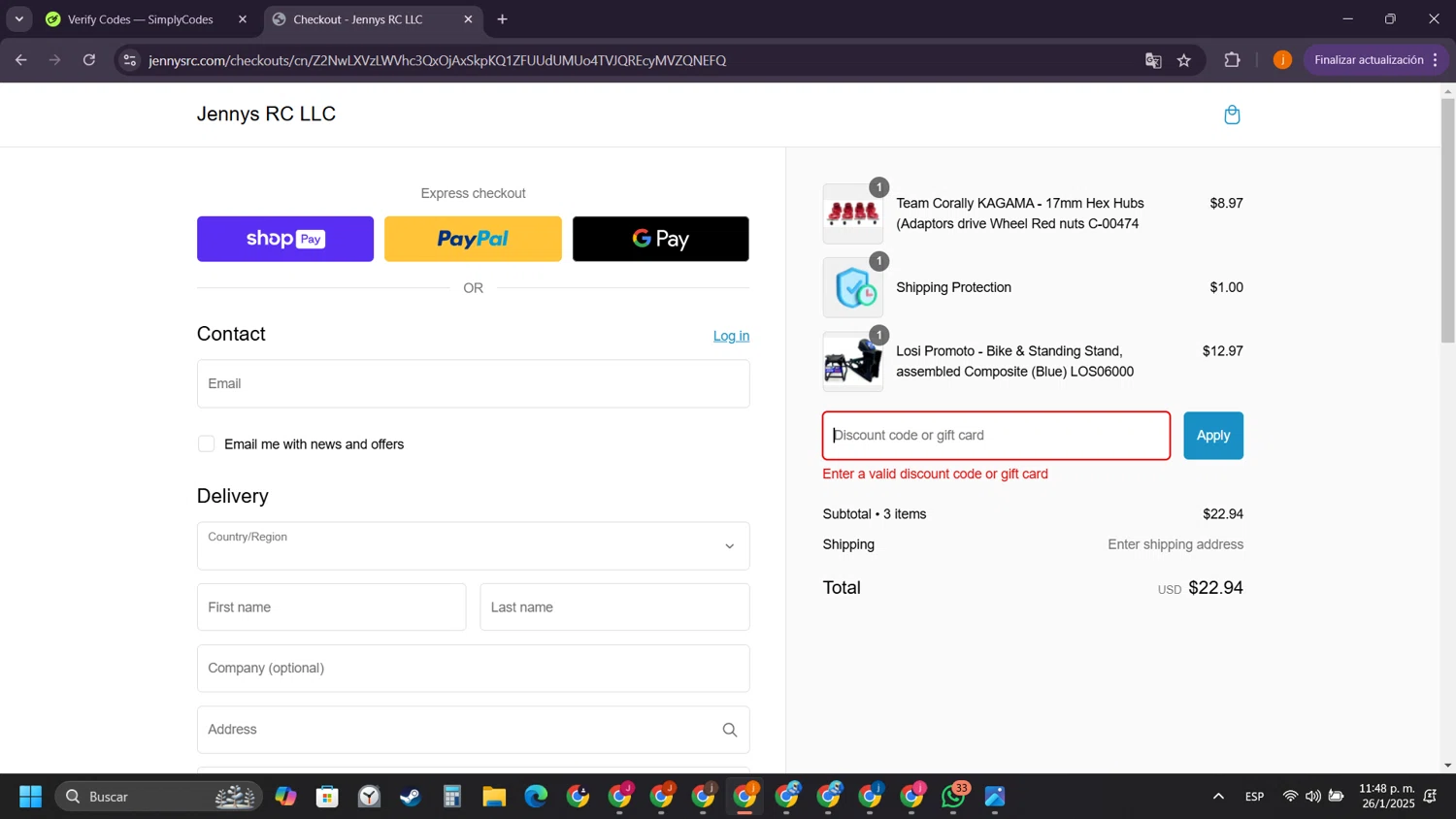Focus the Company (optional) field
Screen dimensions: 1456x819
pyautogui.click(x=473, y=669)
